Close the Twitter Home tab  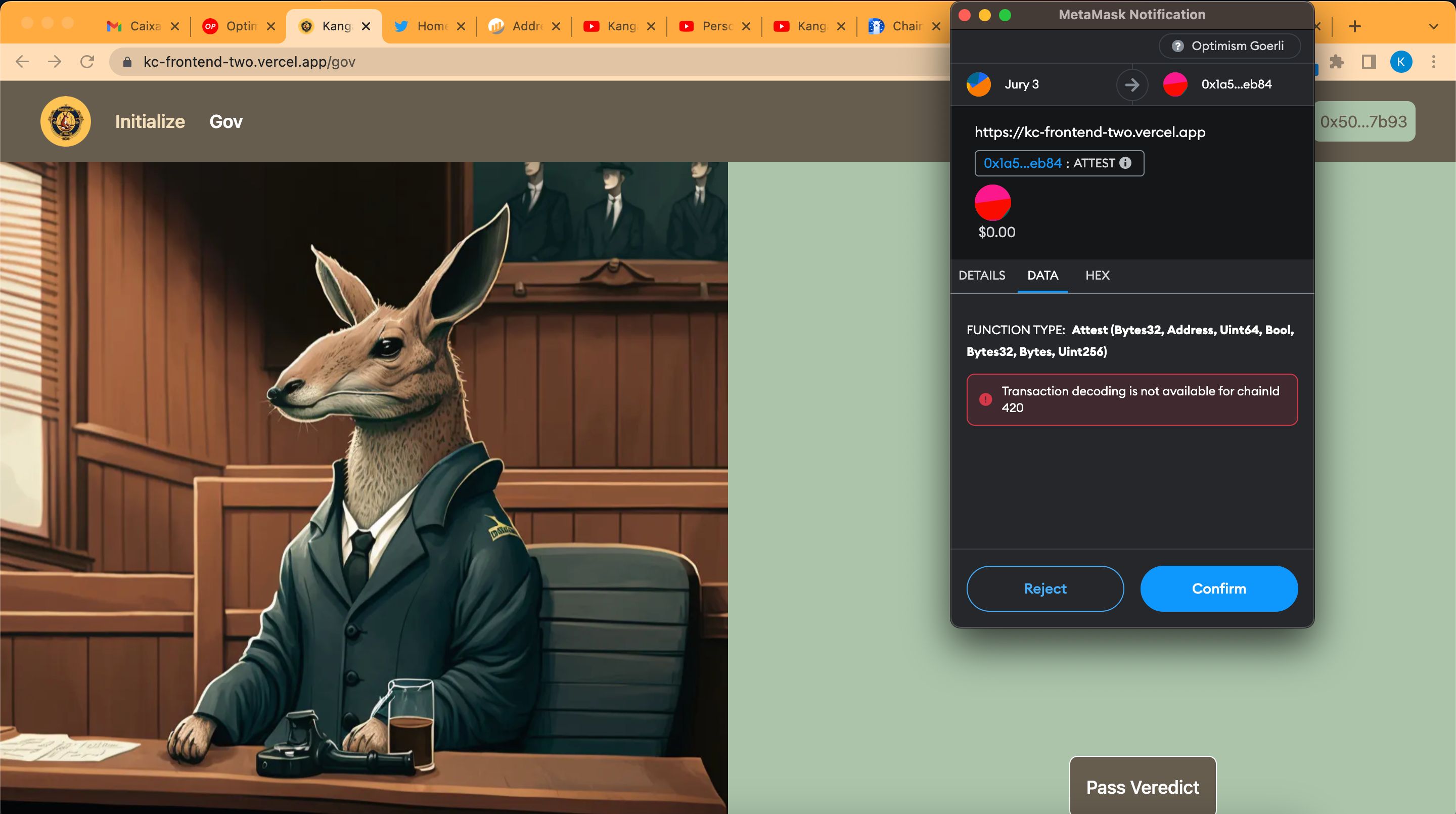pyautogui.click(x=461, y=26)
